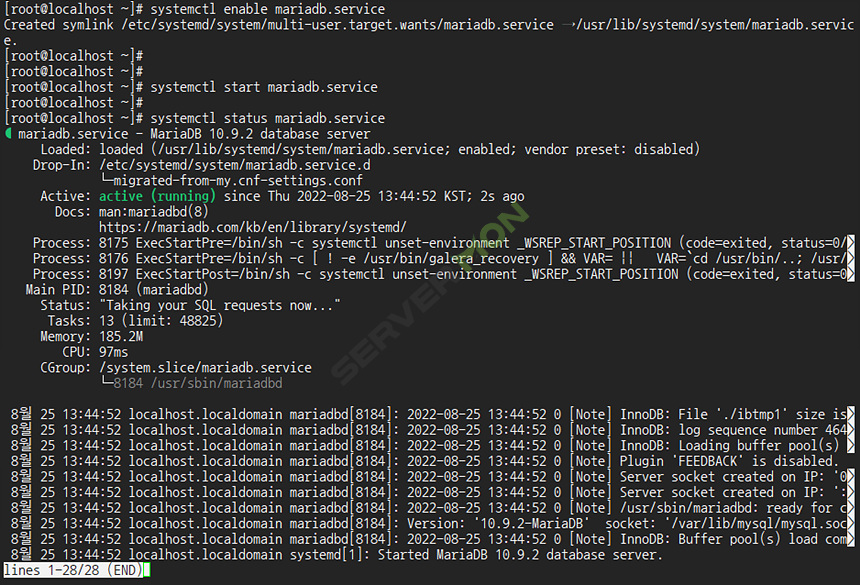
Task: Click the 'Loaded:' line with vendor preset
Action: 370,150
